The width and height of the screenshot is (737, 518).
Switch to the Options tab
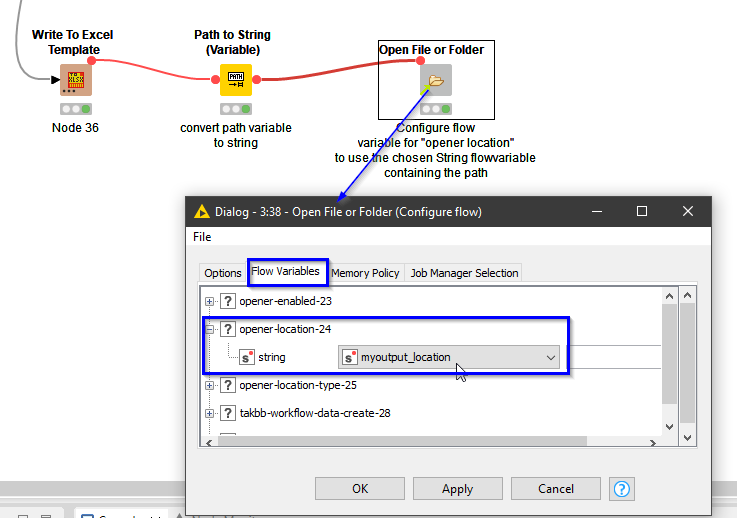click(223, 273)
